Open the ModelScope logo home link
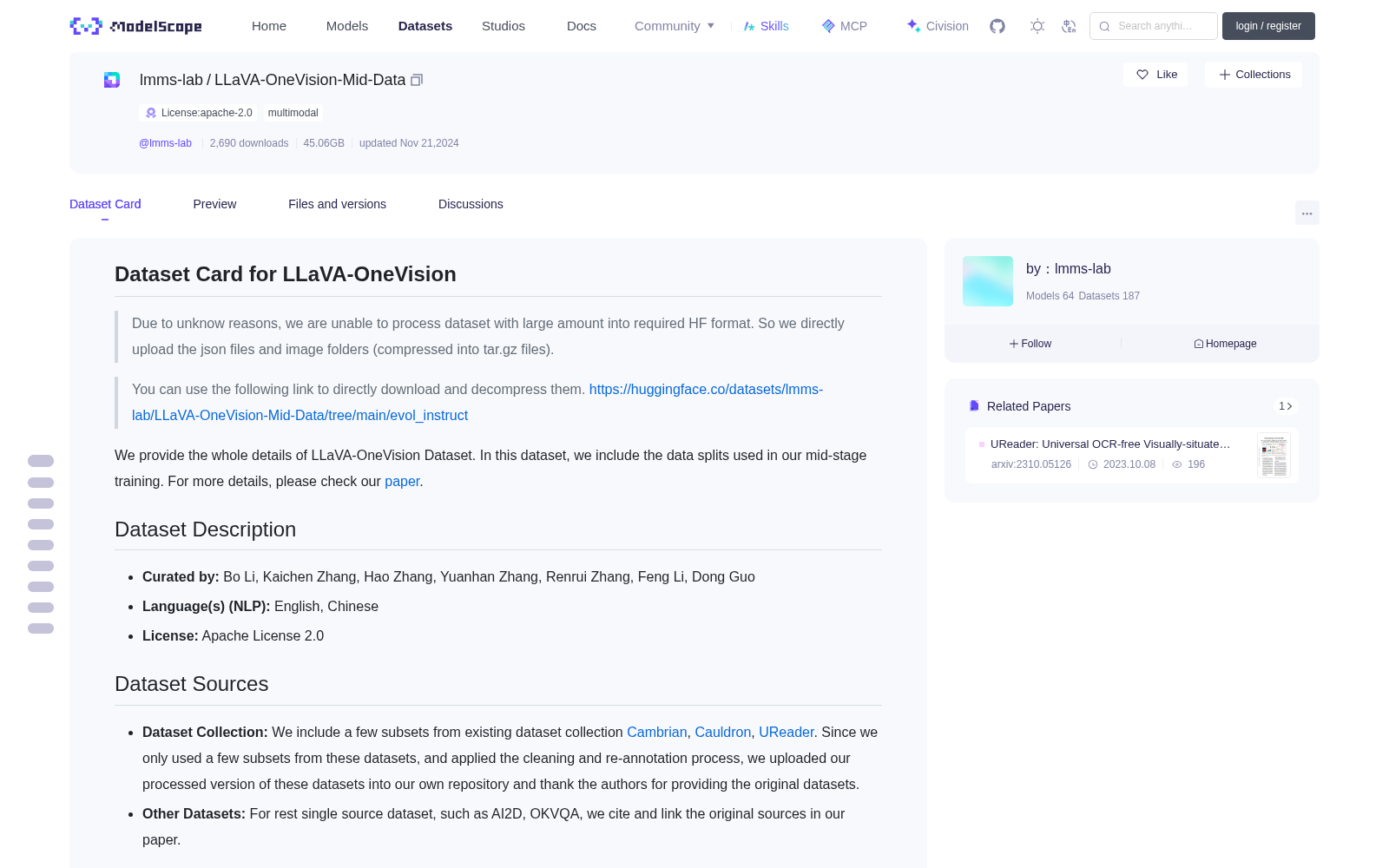 (136, 26)
